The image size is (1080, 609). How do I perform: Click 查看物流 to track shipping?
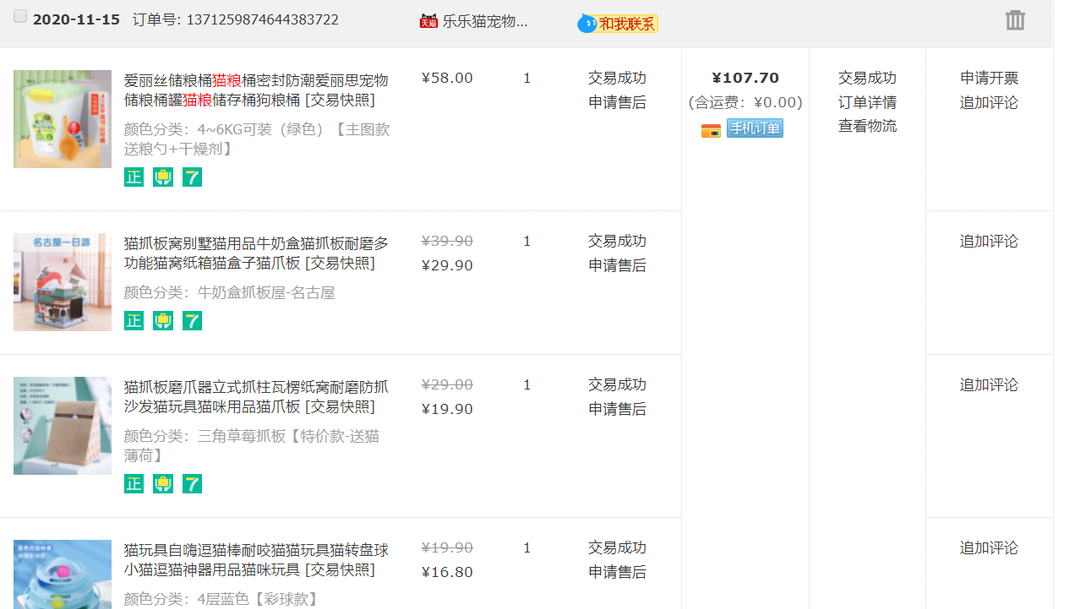(x=867, y=126)
